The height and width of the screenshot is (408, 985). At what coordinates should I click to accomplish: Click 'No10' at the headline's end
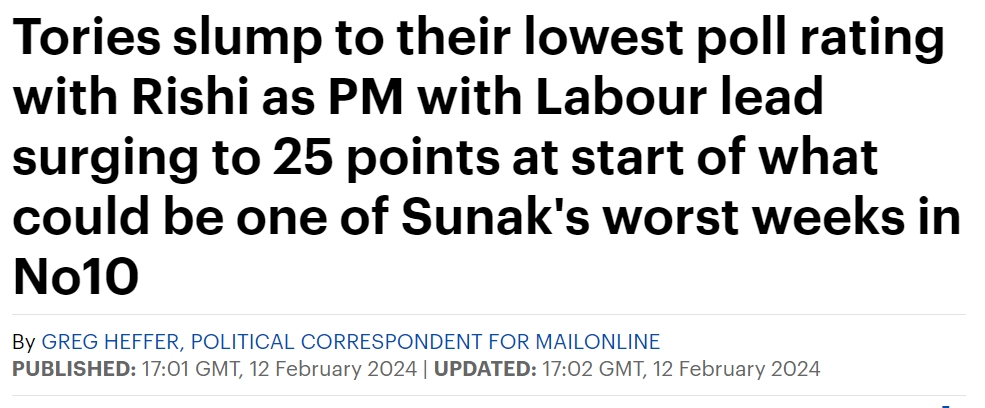click(75, 277)
